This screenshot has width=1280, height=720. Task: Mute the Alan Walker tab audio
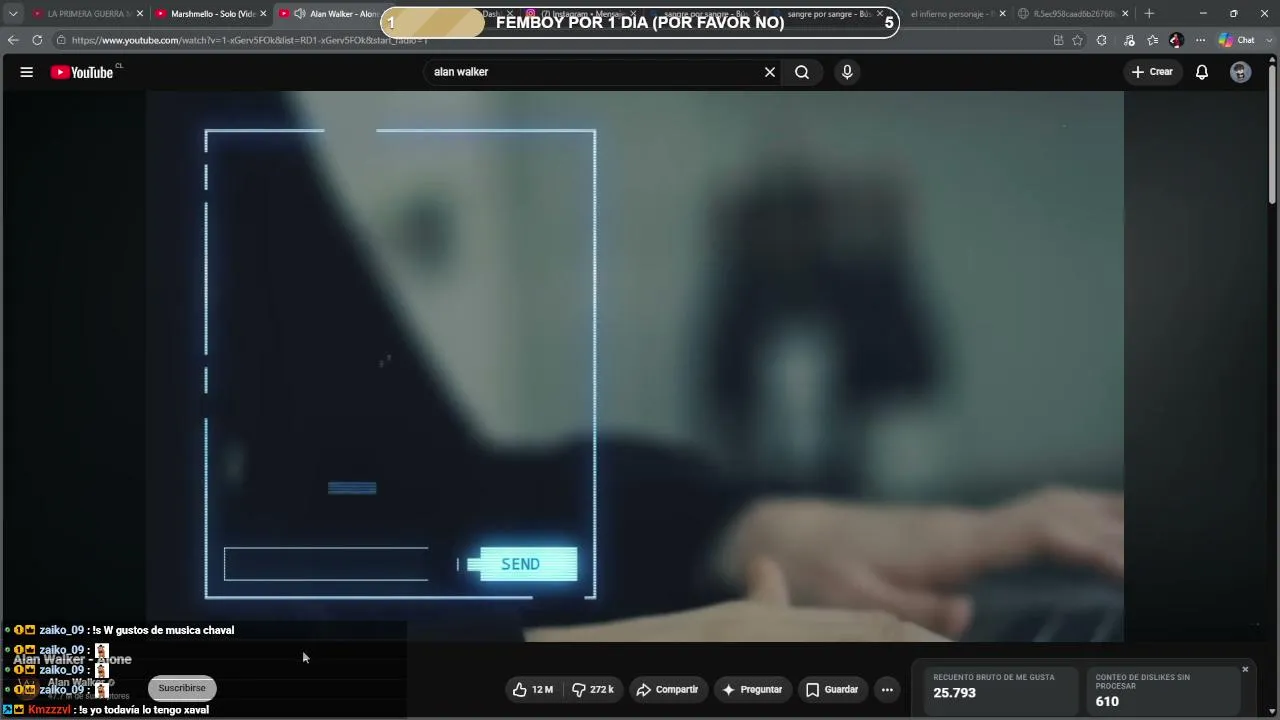click(x=299, y=14)
